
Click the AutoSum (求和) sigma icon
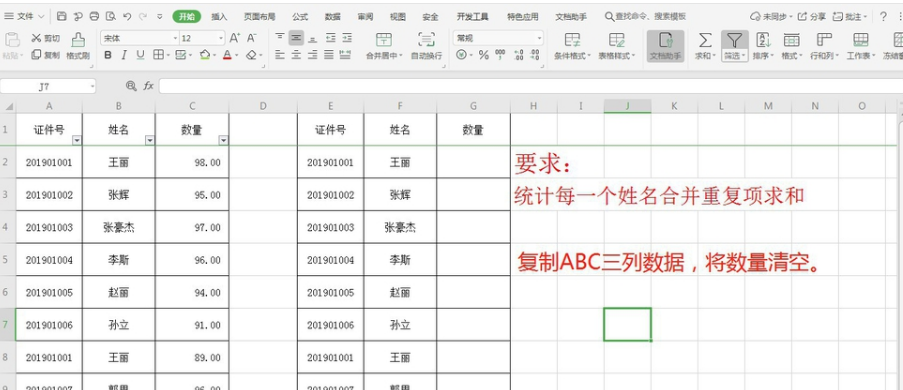coord(704,40)
